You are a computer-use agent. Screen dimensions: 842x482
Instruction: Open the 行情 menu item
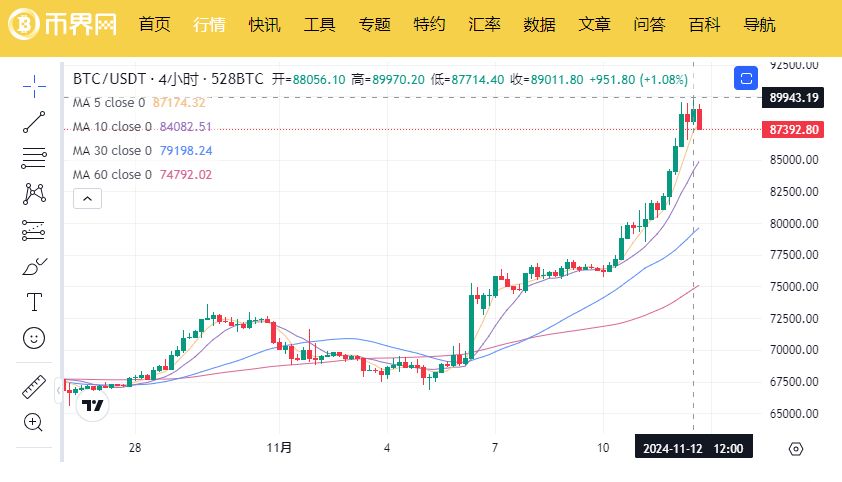click(x=209, y=25)
